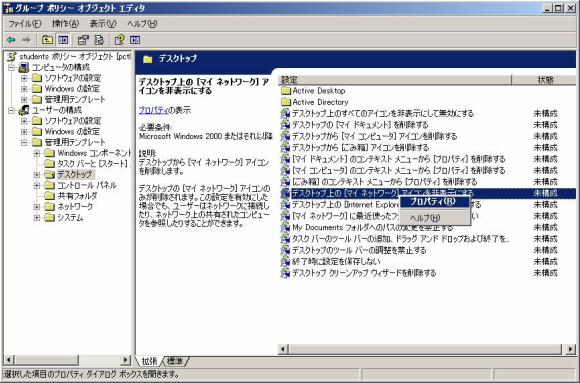Click policy icon for 終了時に設定を保存しない
The height and width of the screenshot is (383, 580).
point(285,262)
